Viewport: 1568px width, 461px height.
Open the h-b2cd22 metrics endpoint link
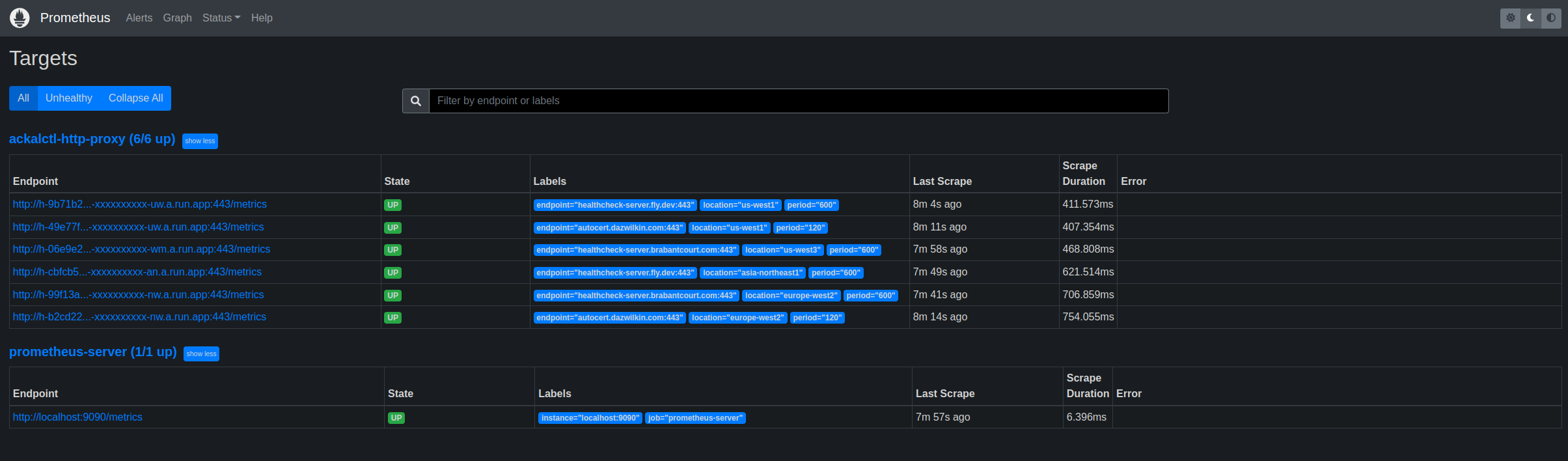pyautogui.click(x=139, y=317)
